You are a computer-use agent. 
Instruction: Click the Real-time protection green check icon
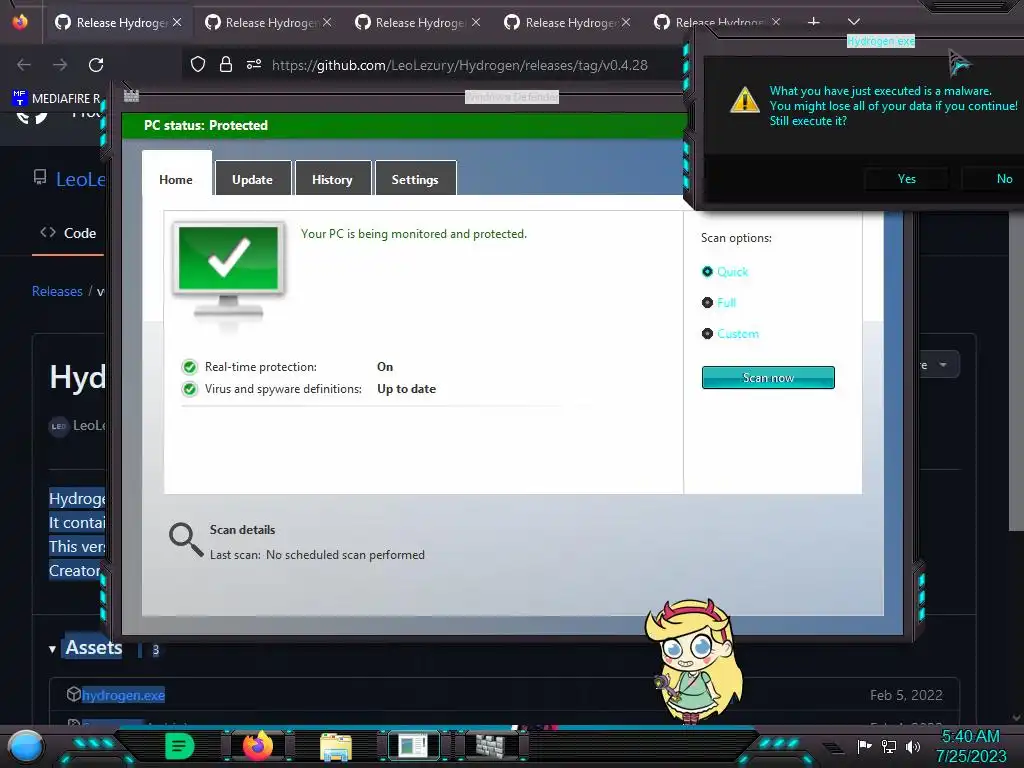[x=189, y=367]
